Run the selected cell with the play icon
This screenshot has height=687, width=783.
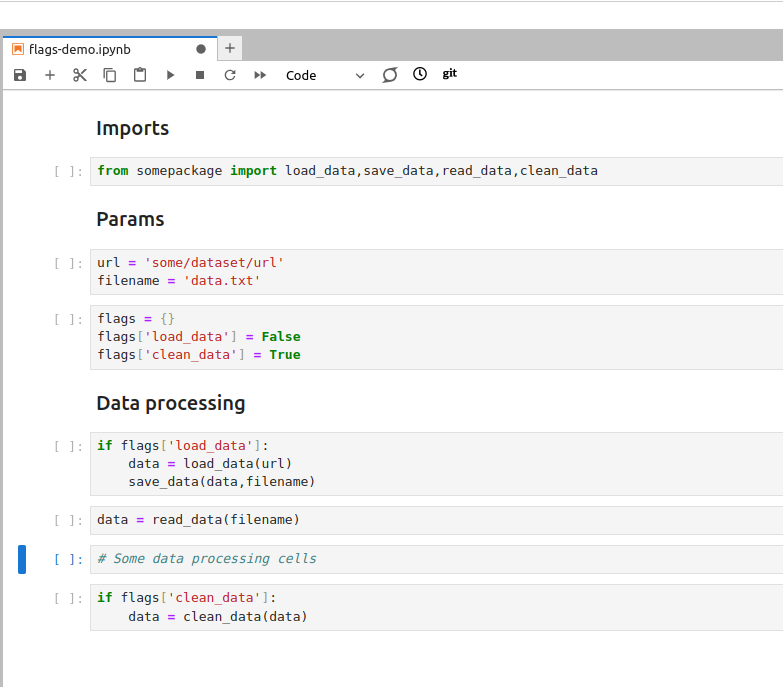point(170,75)
